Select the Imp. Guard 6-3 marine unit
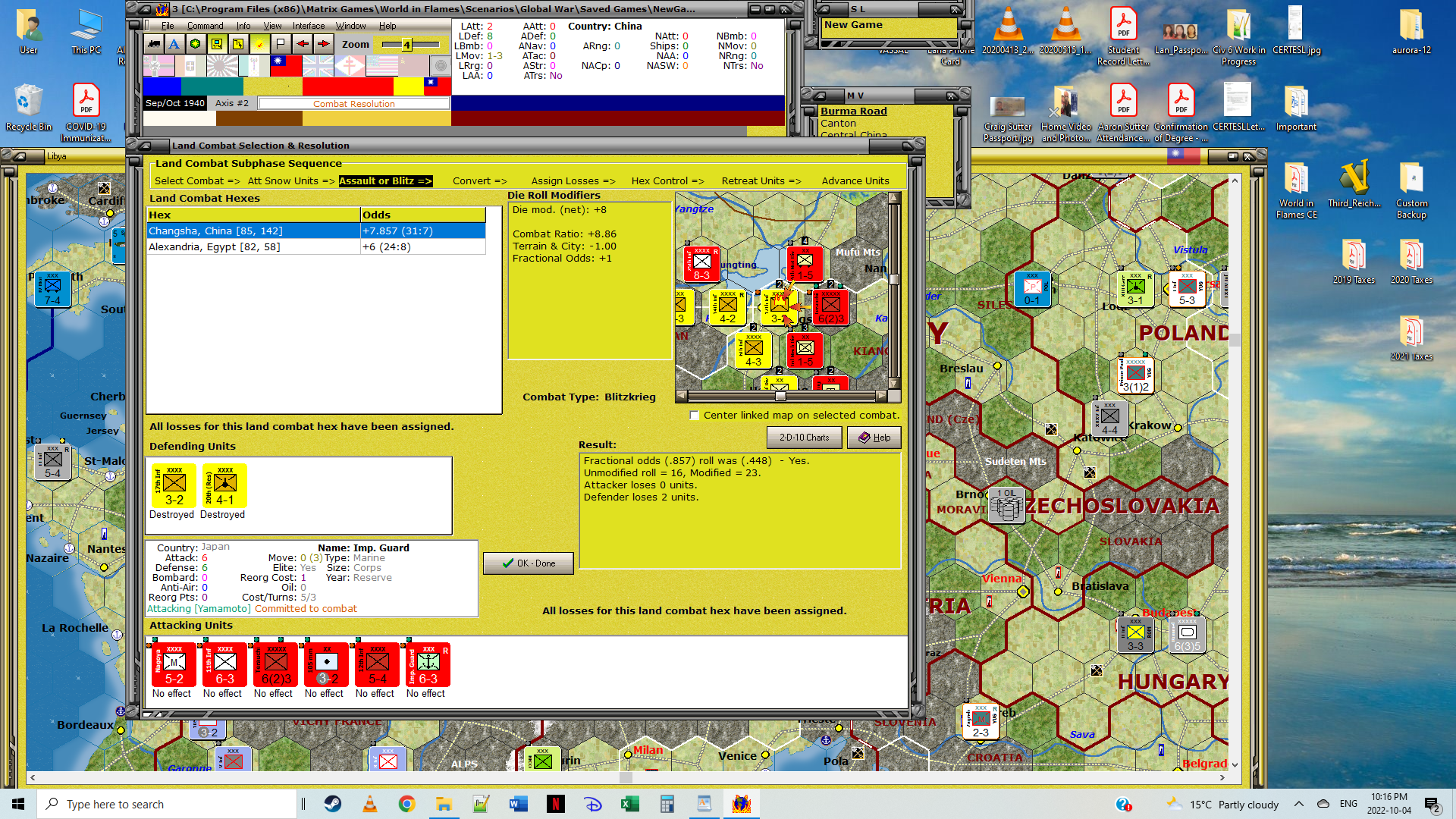Image resolution: width=1456 pixels, height=819 pixels. pyautogui.click(x=428, y=665)
